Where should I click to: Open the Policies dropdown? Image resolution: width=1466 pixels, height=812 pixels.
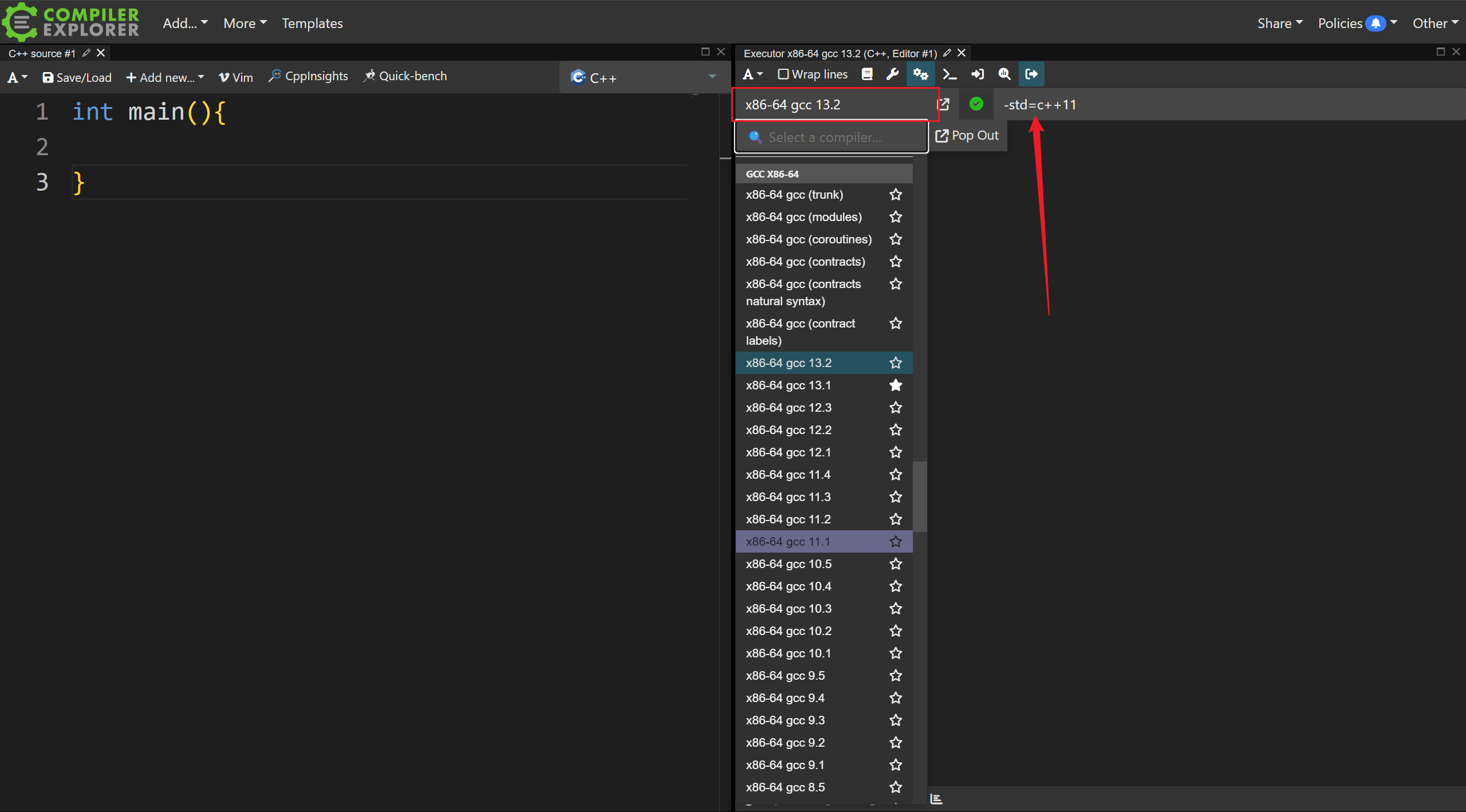tap(1357, 23)
